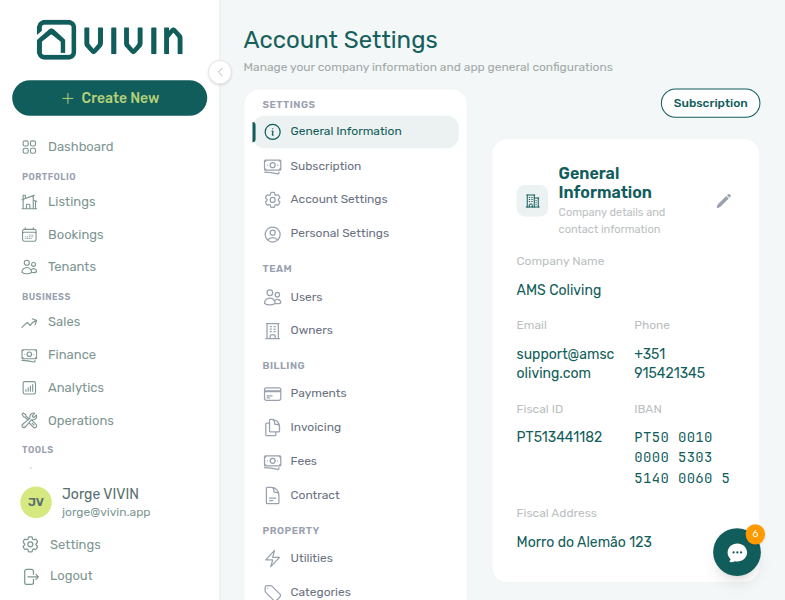Click the Finance banknote icon

30,355
